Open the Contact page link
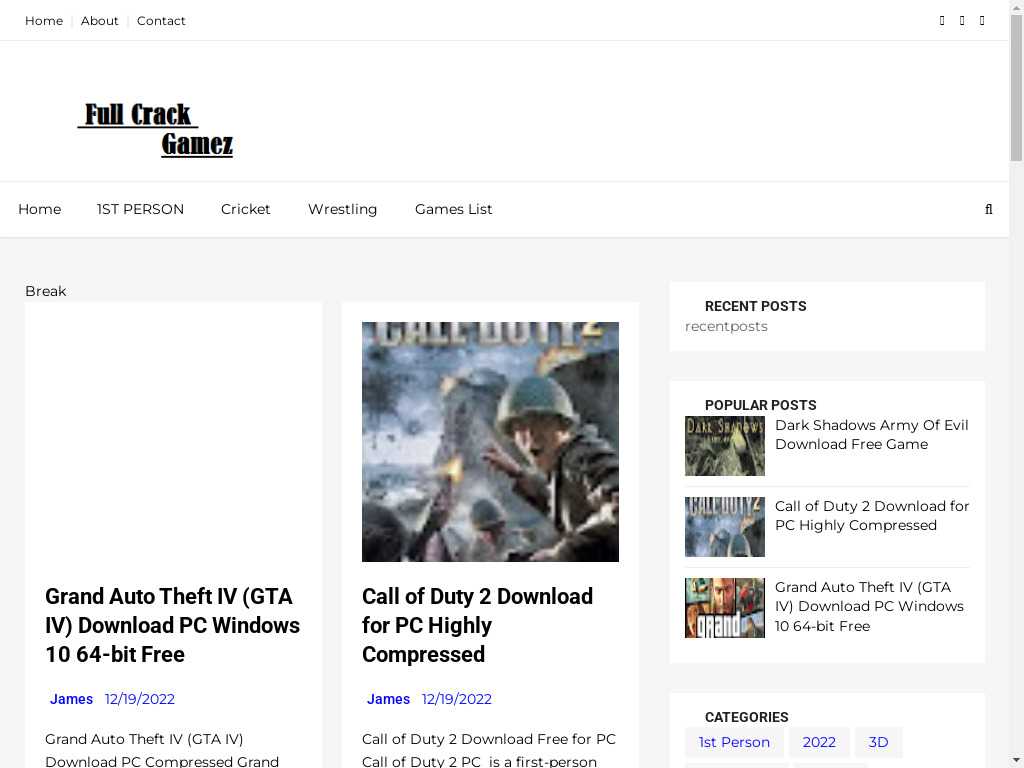1024x768 pixels. coord(161,21)
